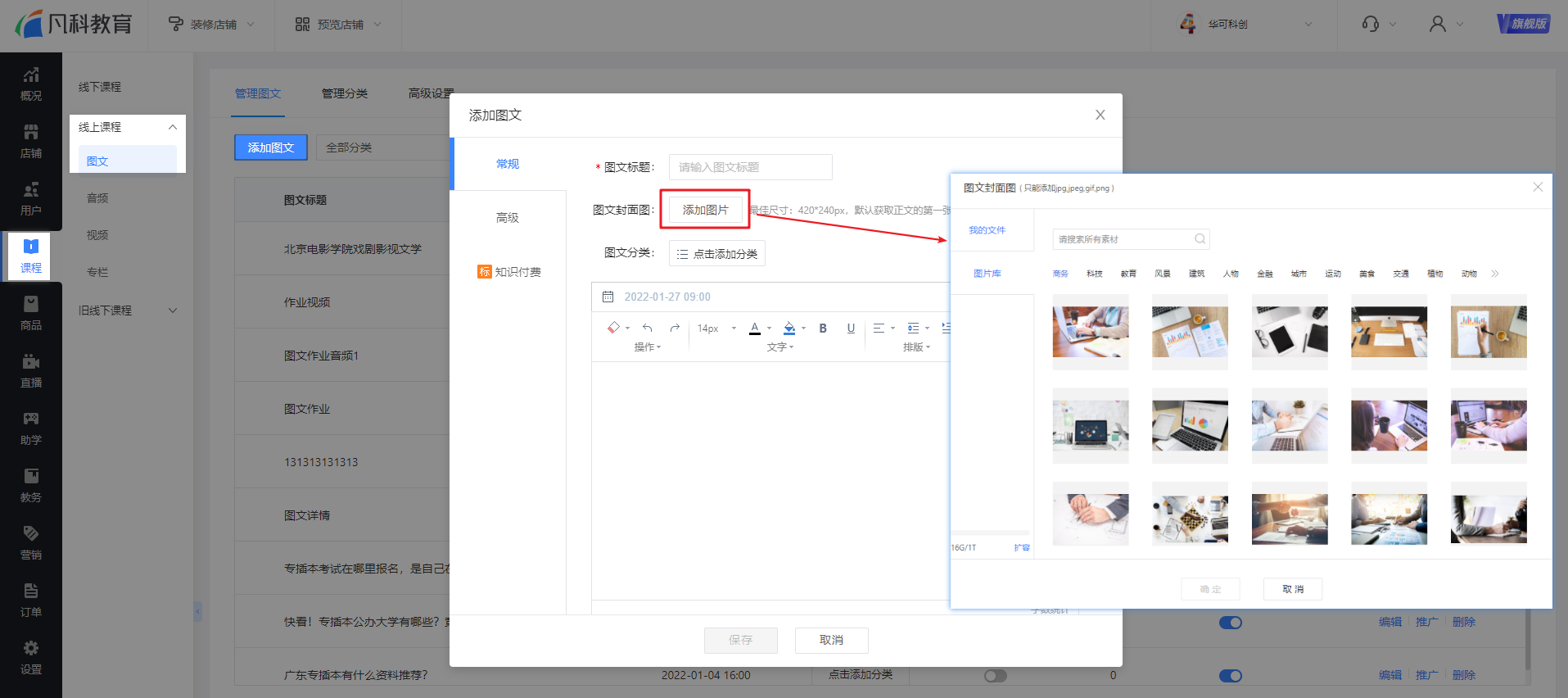Open the 直播 live-stream sidebar icon
This screenshot has width=1568, height=698.
click(31, 371)
